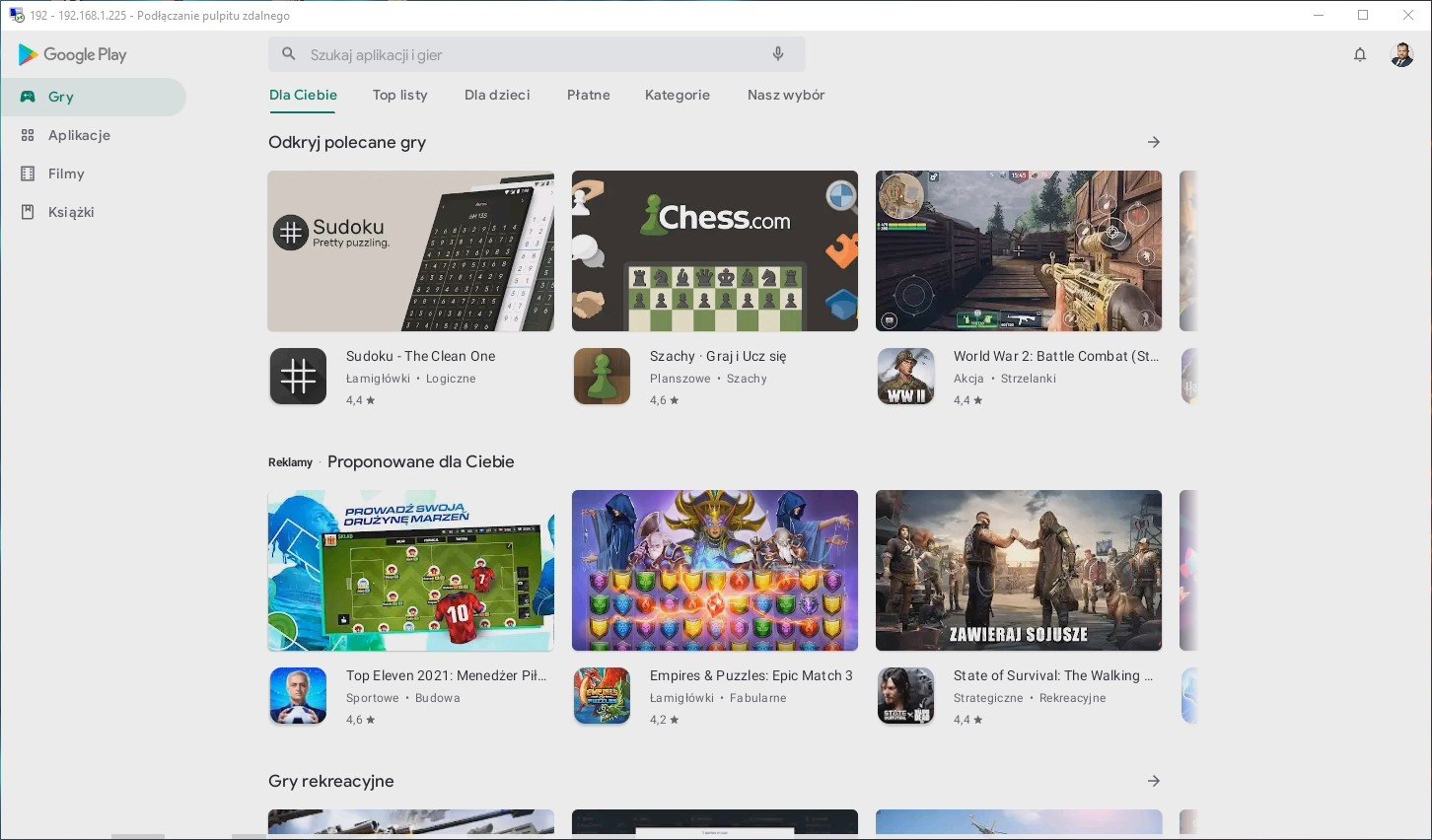Viewport: 1432px width, 840px height.
Task: Click the 4,2 rating under Empires & Puzzles
Action: 665,720
